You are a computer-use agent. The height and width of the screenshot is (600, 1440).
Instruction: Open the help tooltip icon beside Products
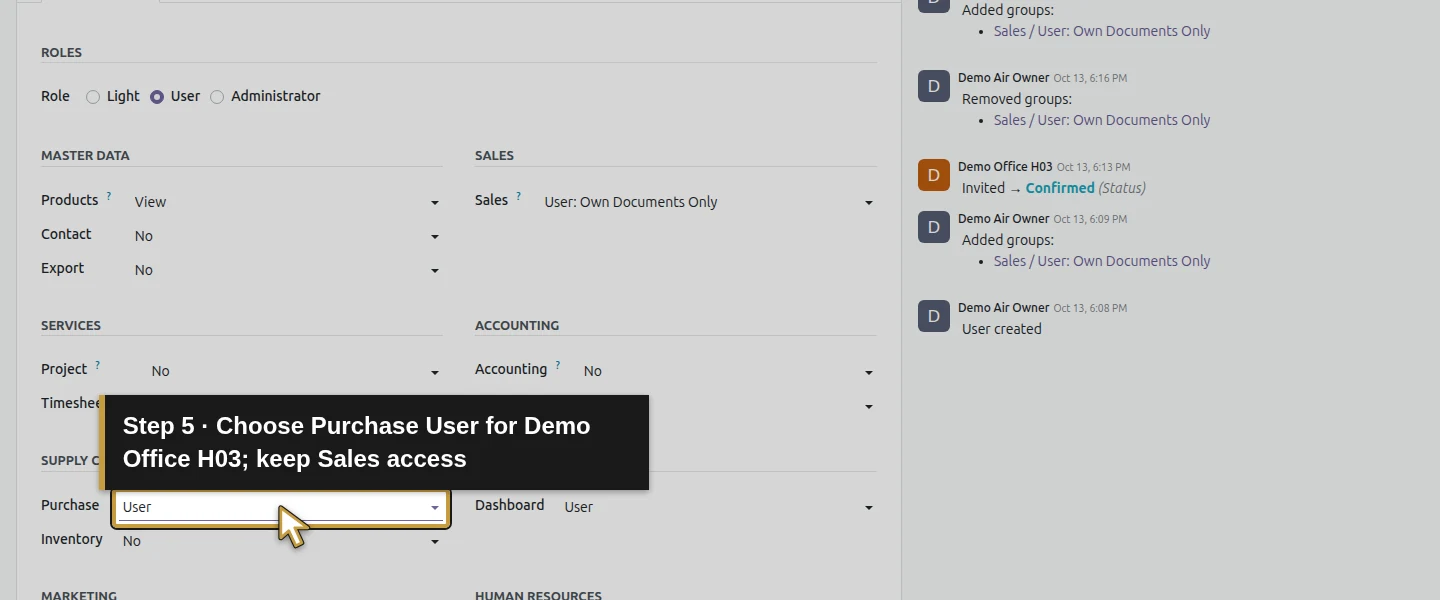pyautogui.click(x=109, y=196)
